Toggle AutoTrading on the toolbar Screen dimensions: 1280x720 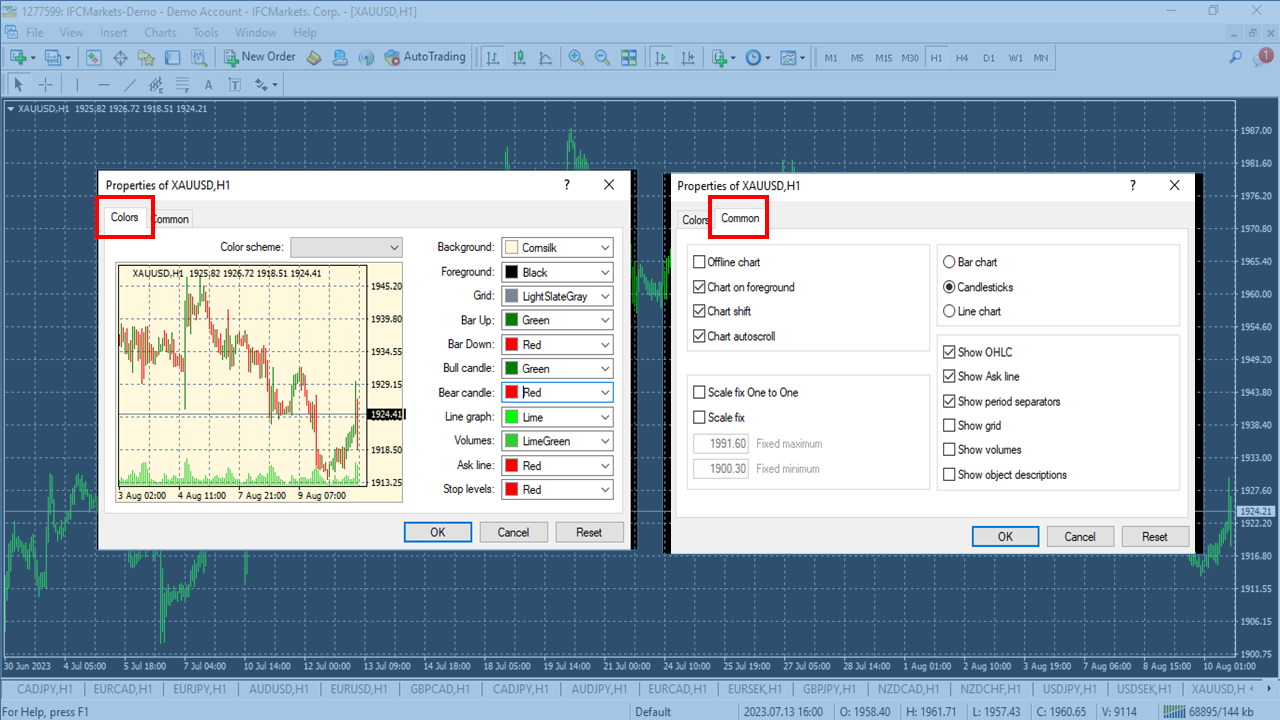(425, 57)
